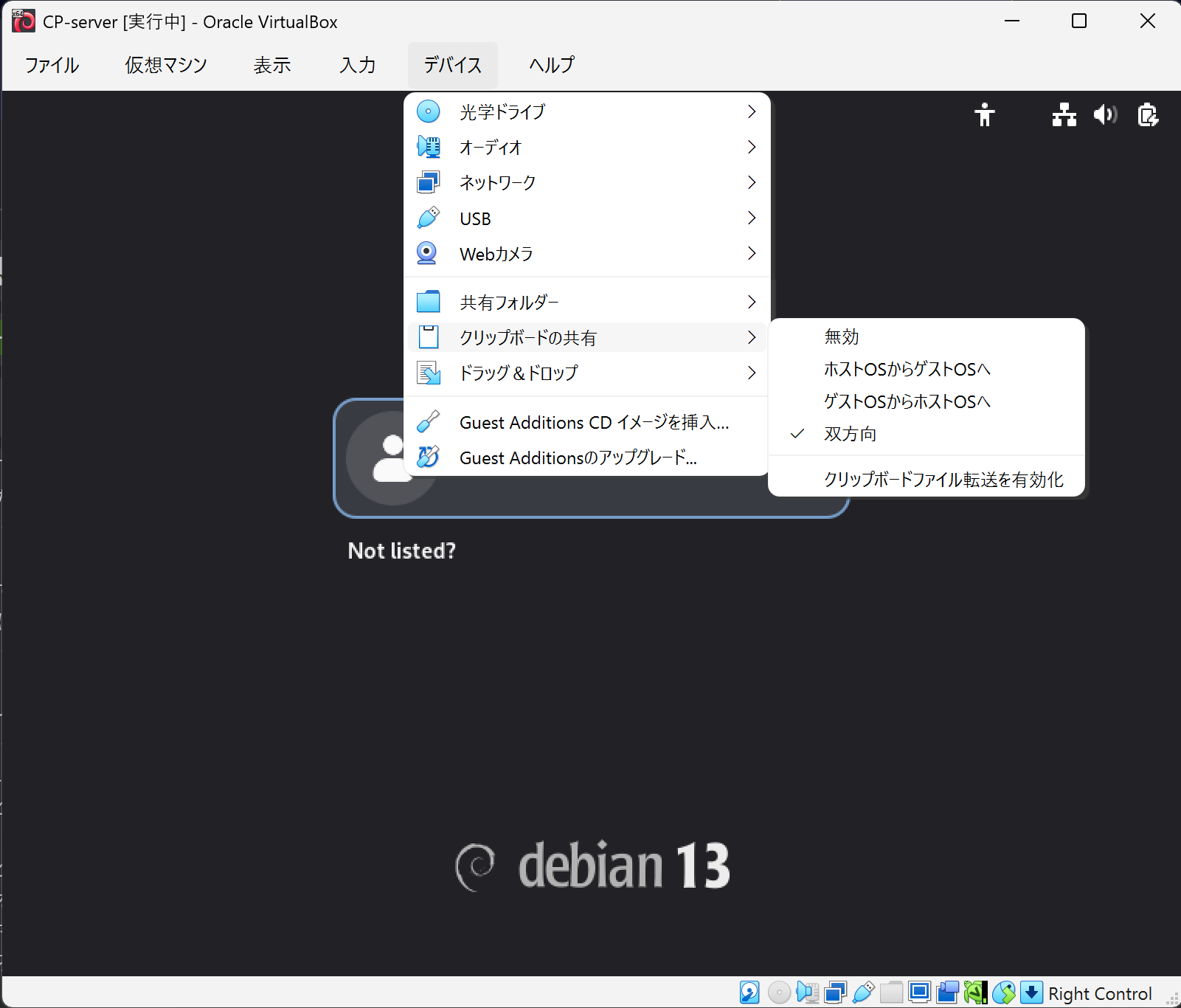This screenshot has width=1181, height=1008.
Task: Click the USB plug icon in menu
Action: [x=428, y=218]
